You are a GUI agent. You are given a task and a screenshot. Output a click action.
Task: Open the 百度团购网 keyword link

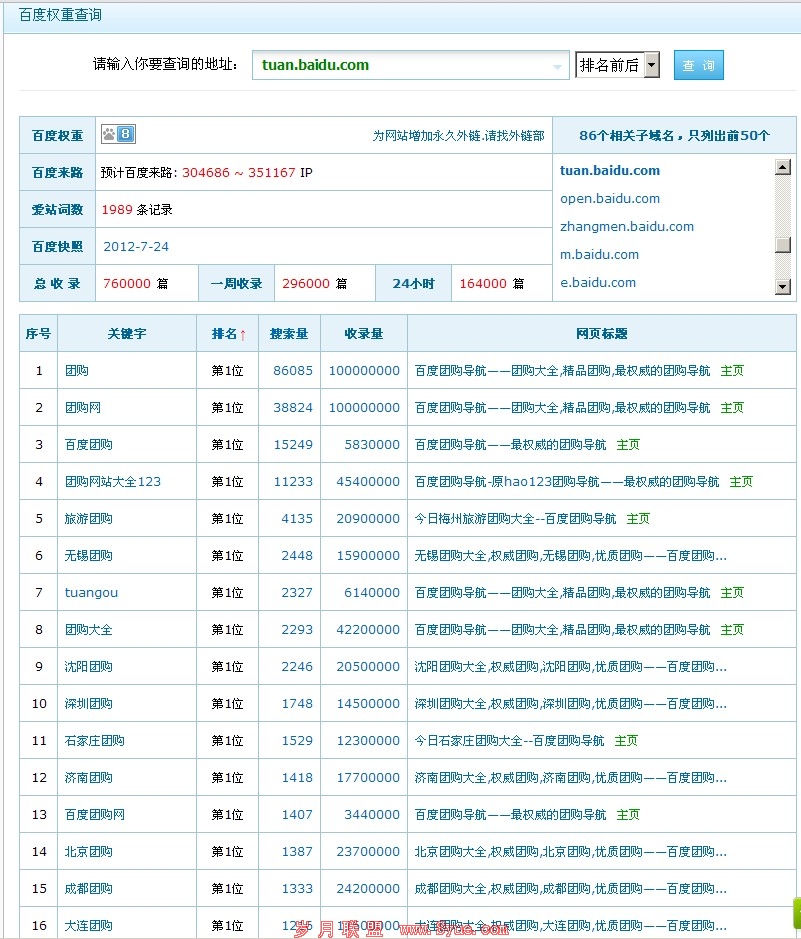pos(95,815)
